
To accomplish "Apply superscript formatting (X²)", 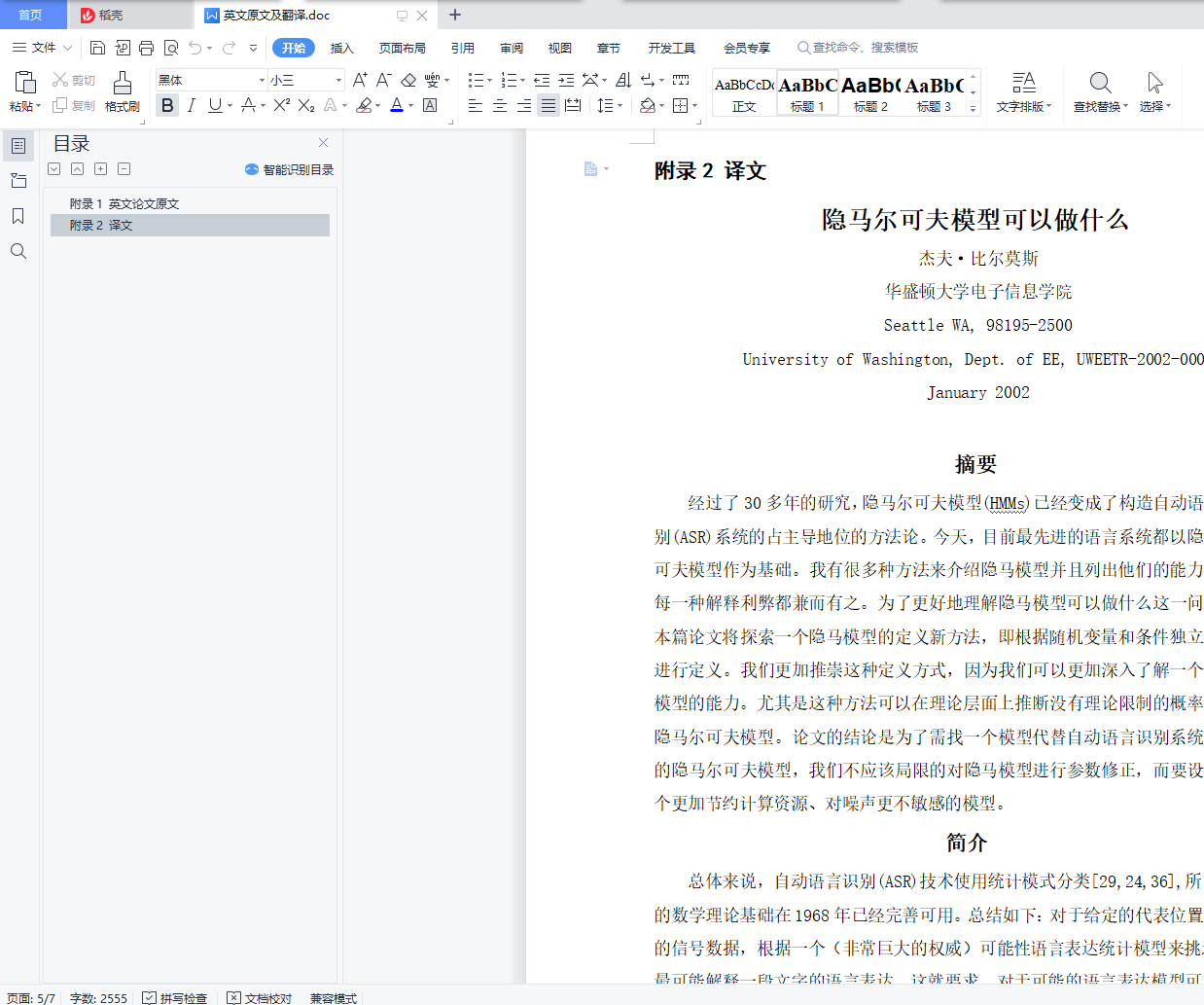I will click(x=282, y=105).
